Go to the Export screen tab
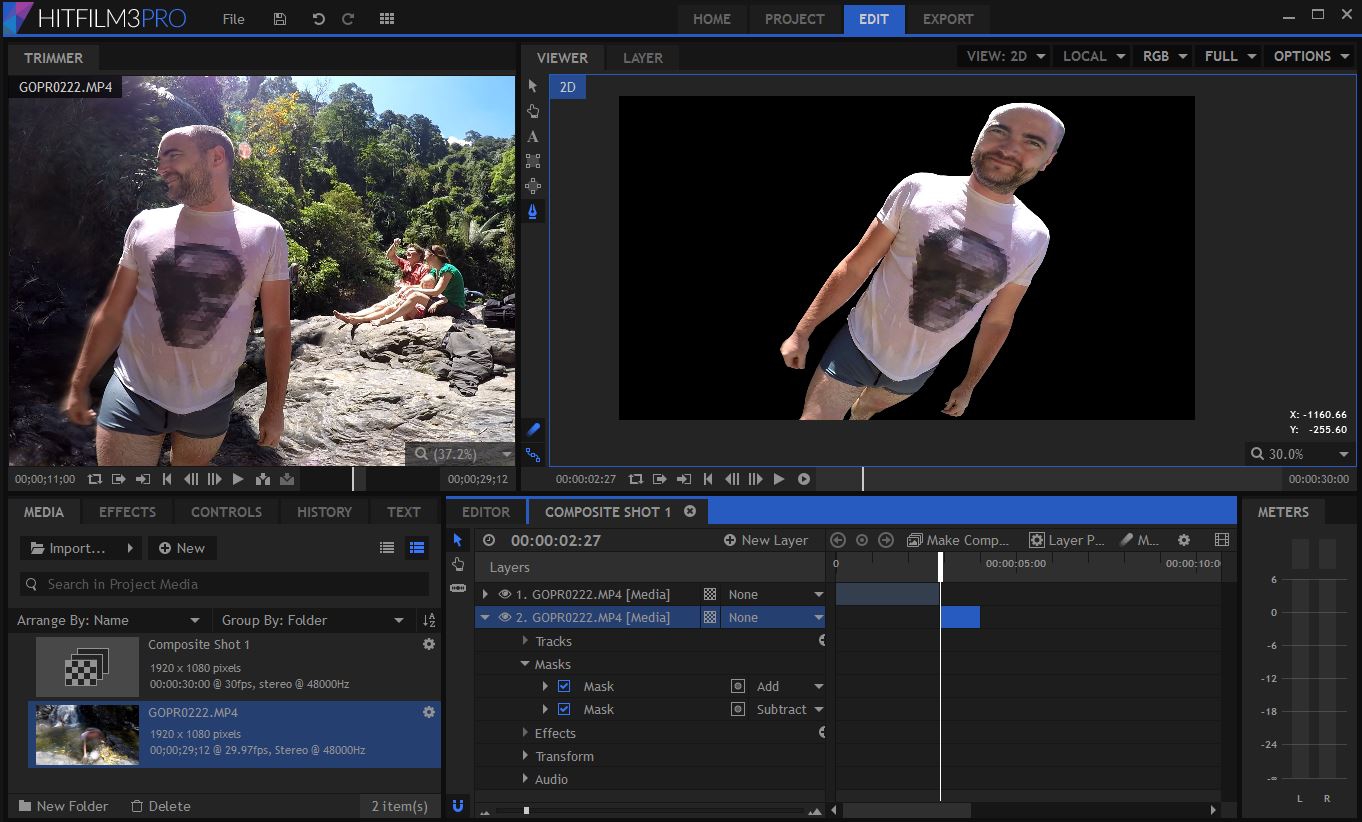1362x822 pixels. tap(947, 19)
